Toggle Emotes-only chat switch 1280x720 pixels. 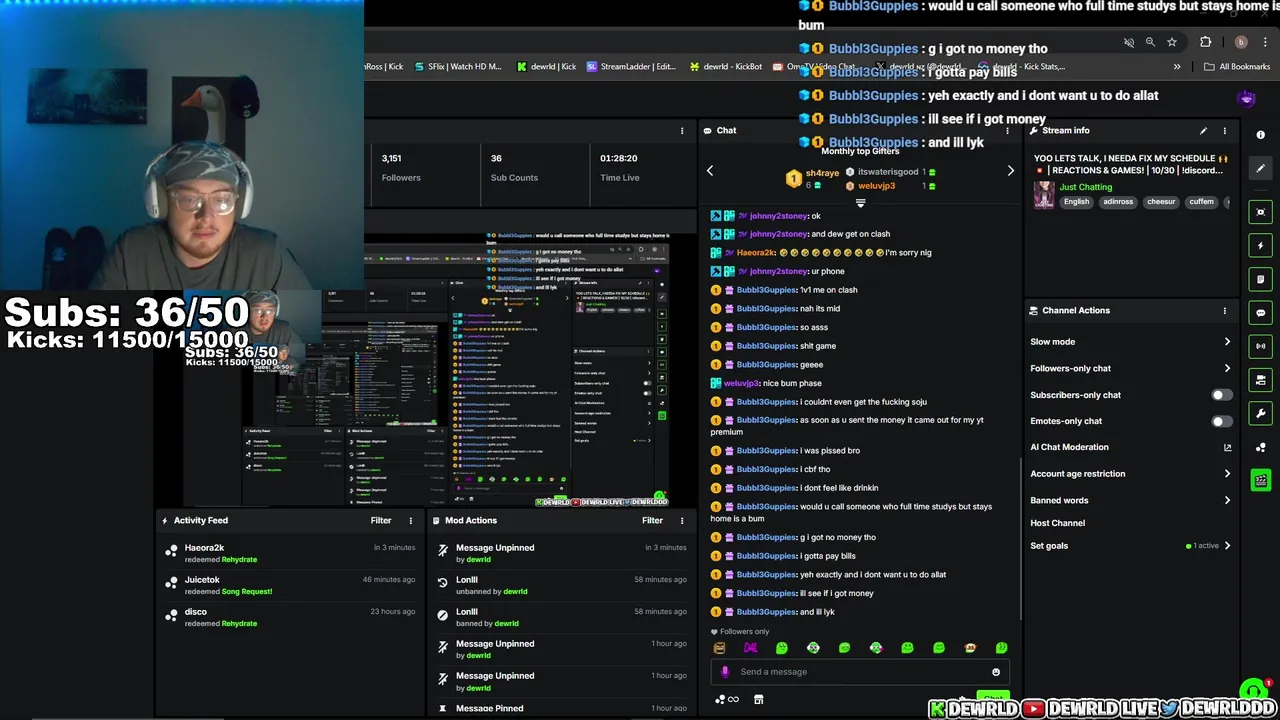point(1220,421)
